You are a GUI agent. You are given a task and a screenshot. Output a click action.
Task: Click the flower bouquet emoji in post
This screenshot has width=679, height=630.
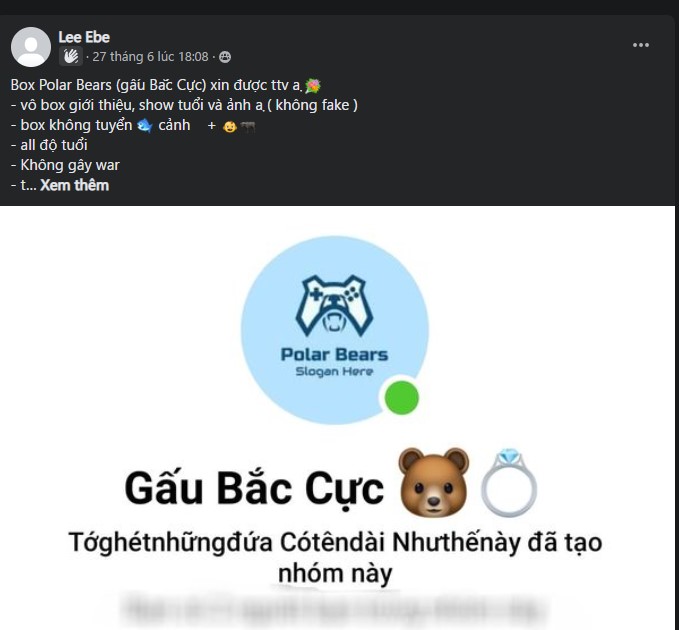(x=313, y=86)
